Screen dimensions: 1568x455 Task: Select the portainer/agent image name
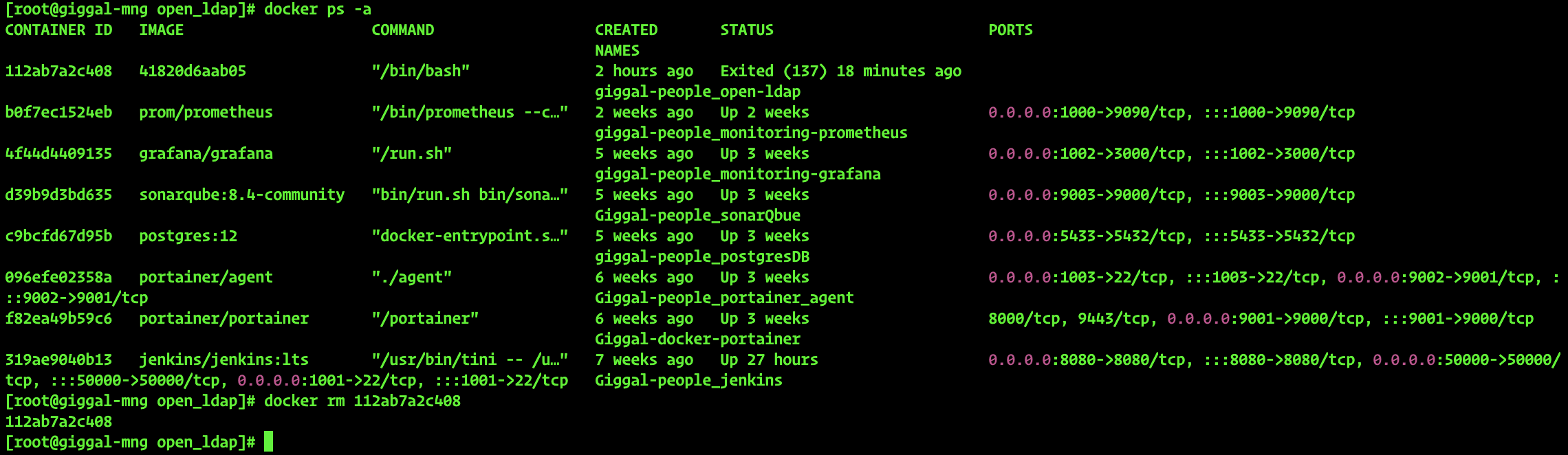[206, 278]
